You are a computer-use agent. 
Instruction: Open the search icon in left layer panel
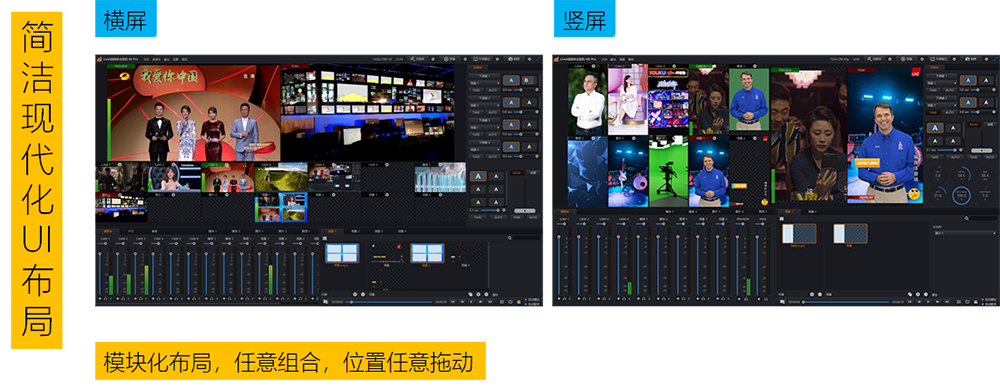(510, 238)
